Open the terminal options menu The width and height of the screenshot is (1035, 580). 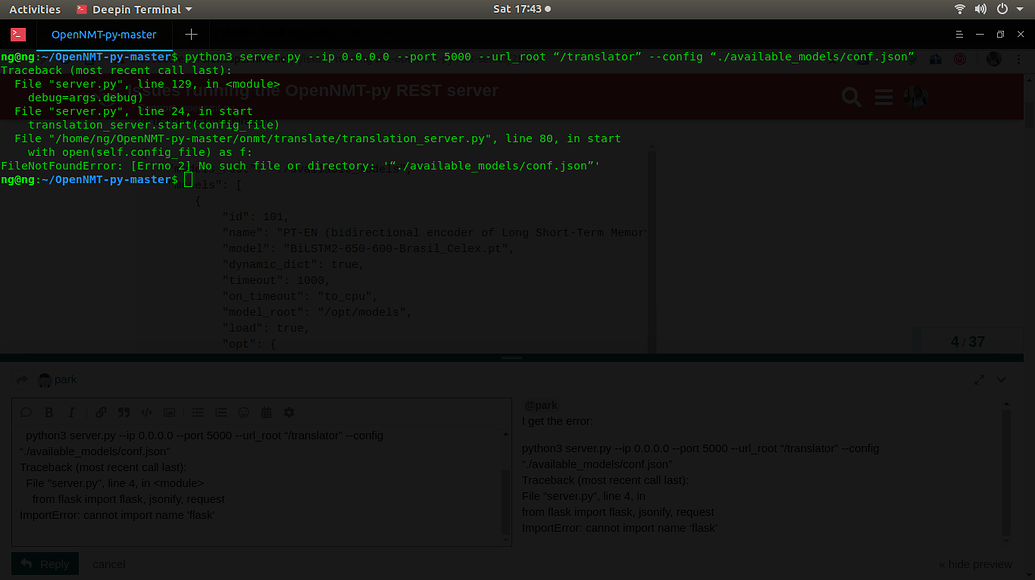pyautogui.click(x=958, y=33)
